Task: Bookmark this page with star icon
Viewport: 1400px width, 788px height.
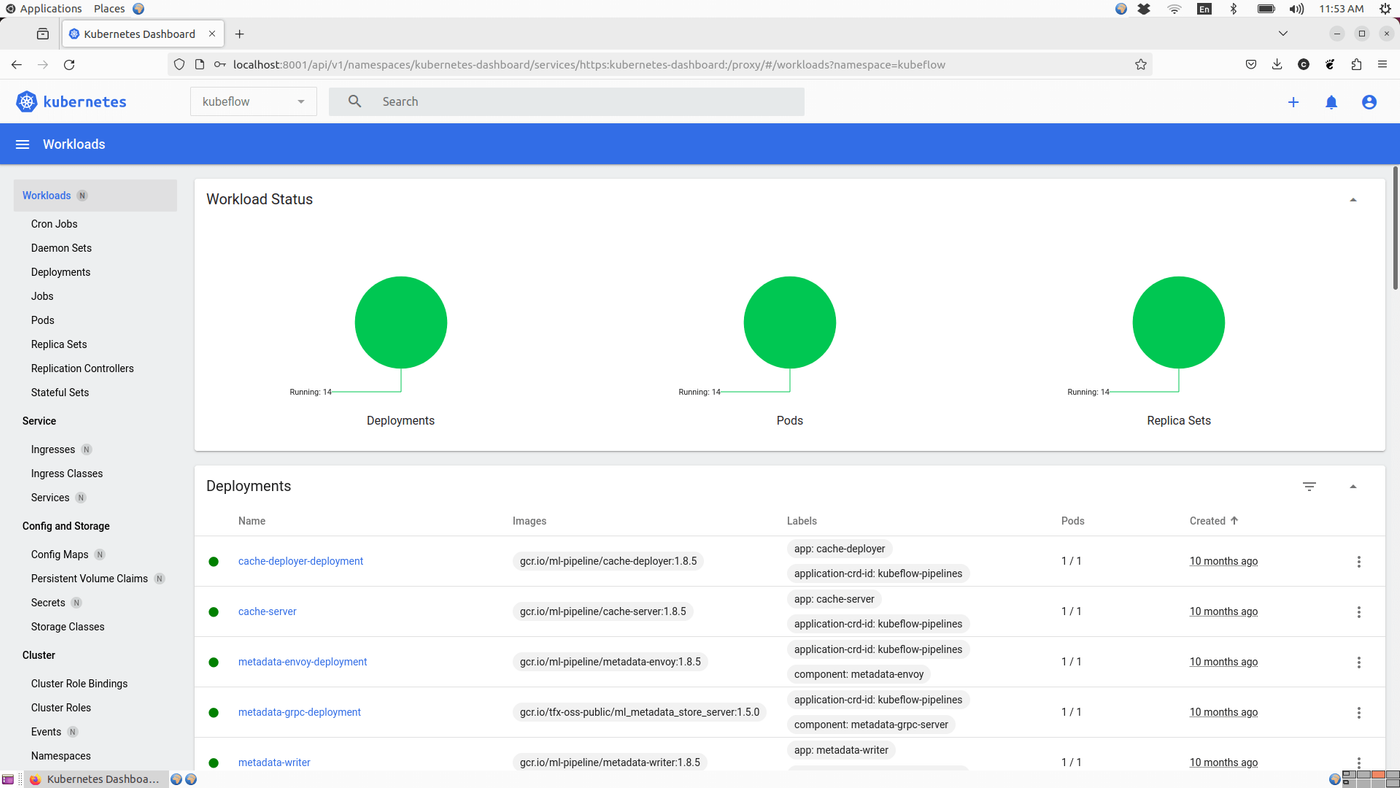Action: 1141,65
